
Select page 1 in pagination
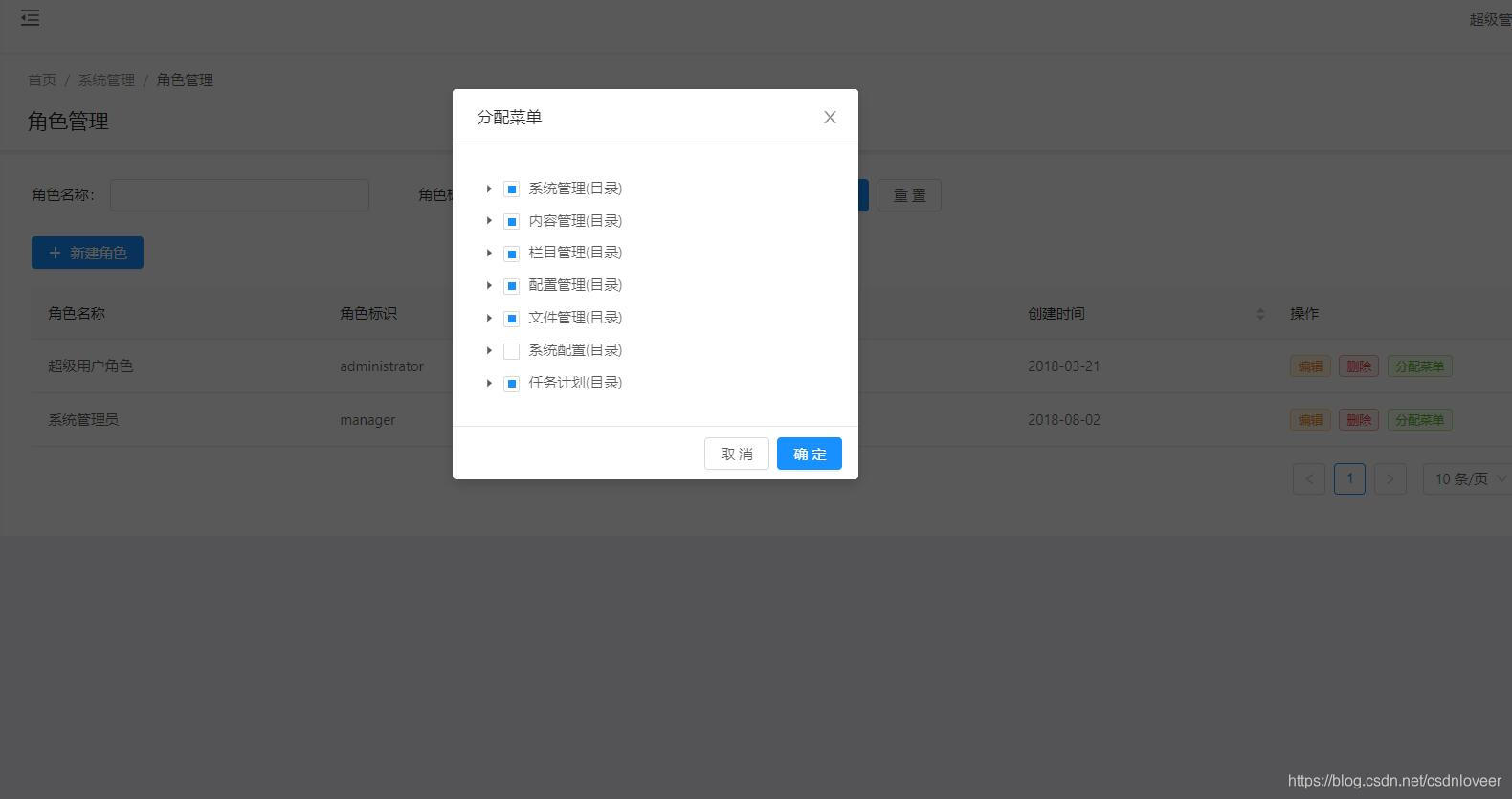1349,478
